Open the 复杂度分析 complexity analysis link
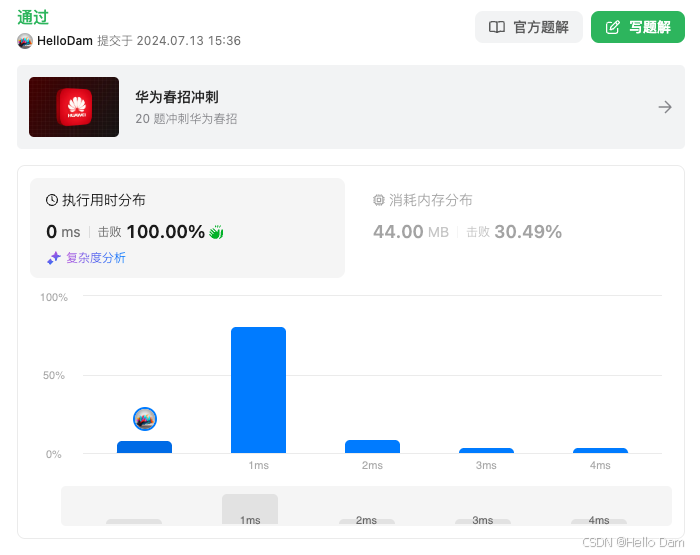Screen dimensions: 700x555 pyautogui.click(x=96, y=258)
